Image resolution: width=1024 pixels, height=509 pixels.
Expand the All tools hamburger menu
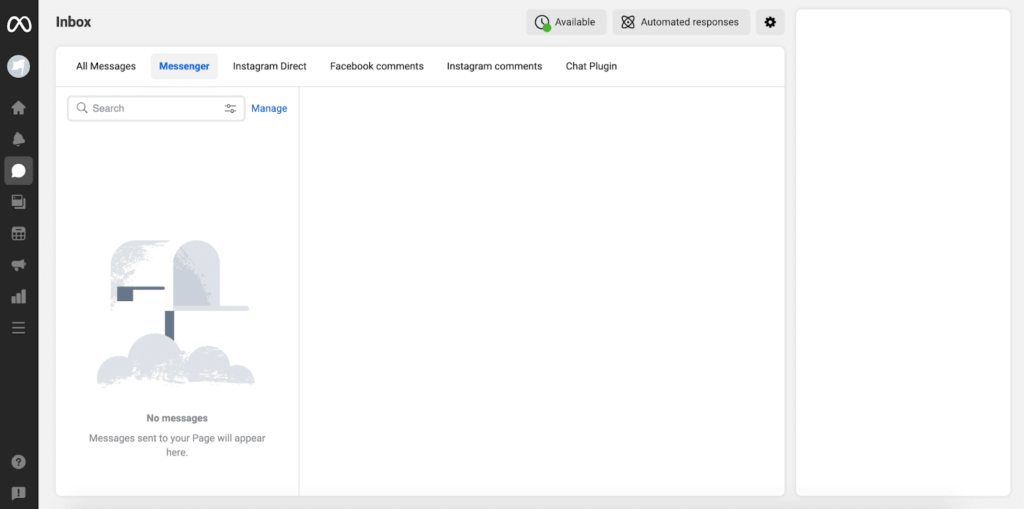tap(18, 328)
